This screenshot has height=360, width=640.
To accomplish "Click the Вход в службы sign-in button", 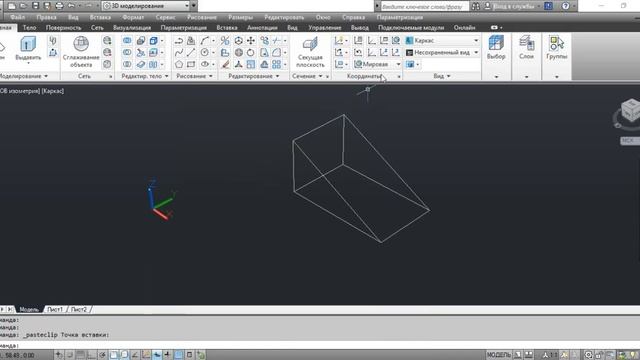I will point(512,6).
